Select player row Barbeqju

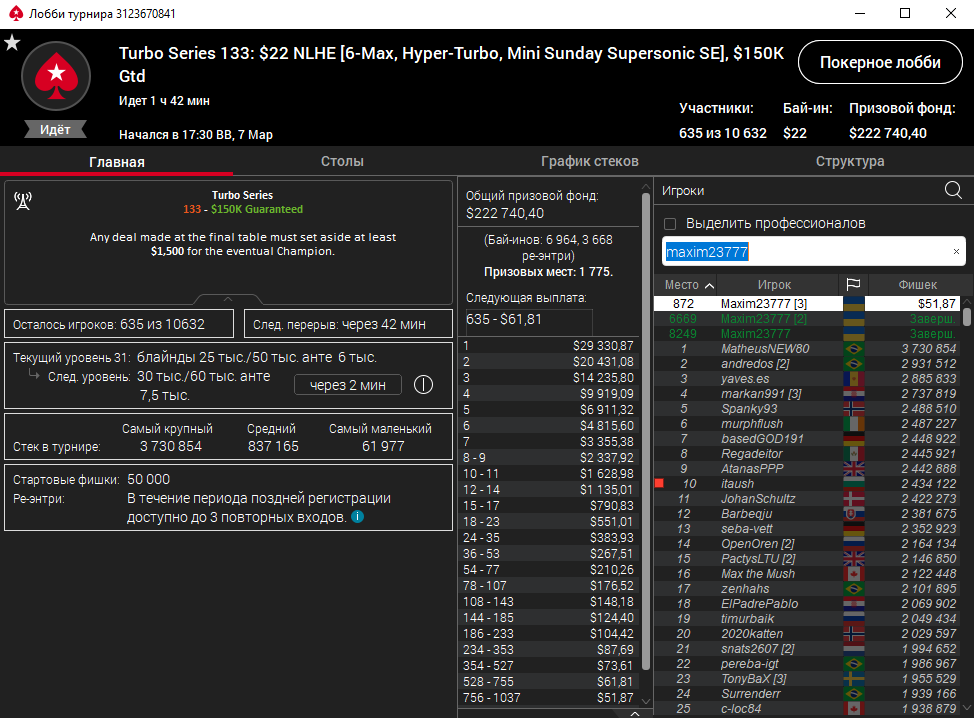click(x=808, y=514)
